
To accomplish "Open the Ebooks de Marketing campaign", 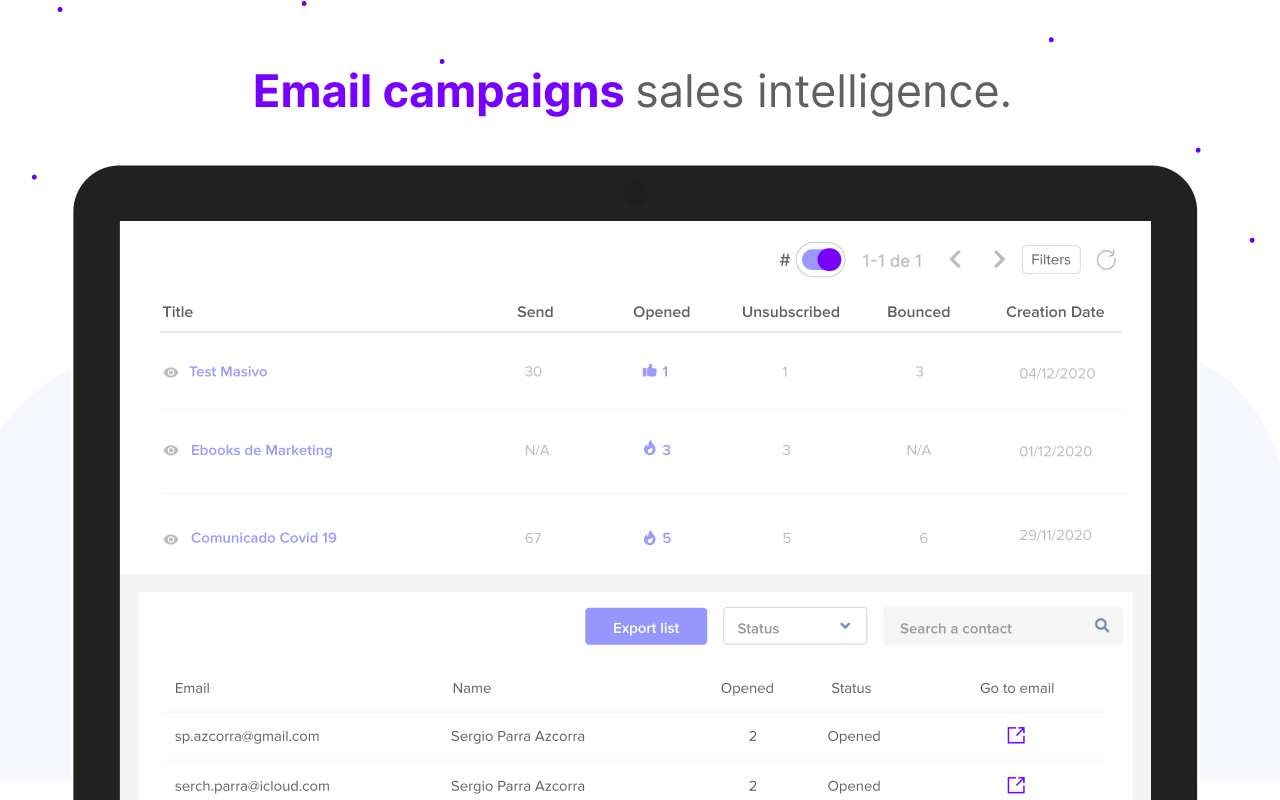I will click(262, 450).
